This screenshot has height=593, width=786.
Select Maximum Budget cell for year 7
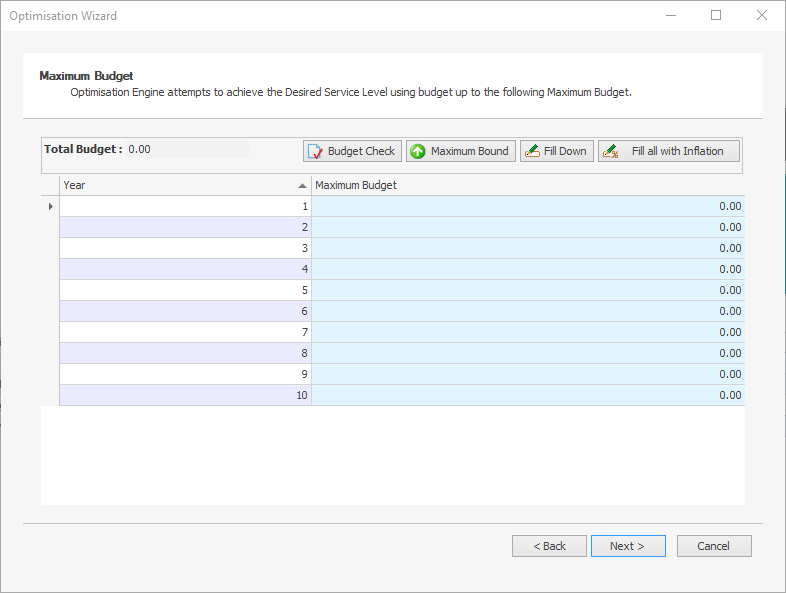pos(528,332)
